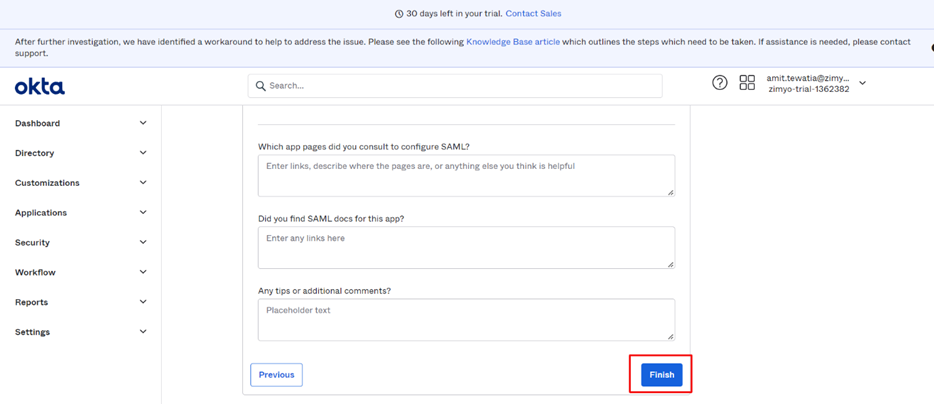
Task: Click the Okta logo
Action: tap(40, 87)
